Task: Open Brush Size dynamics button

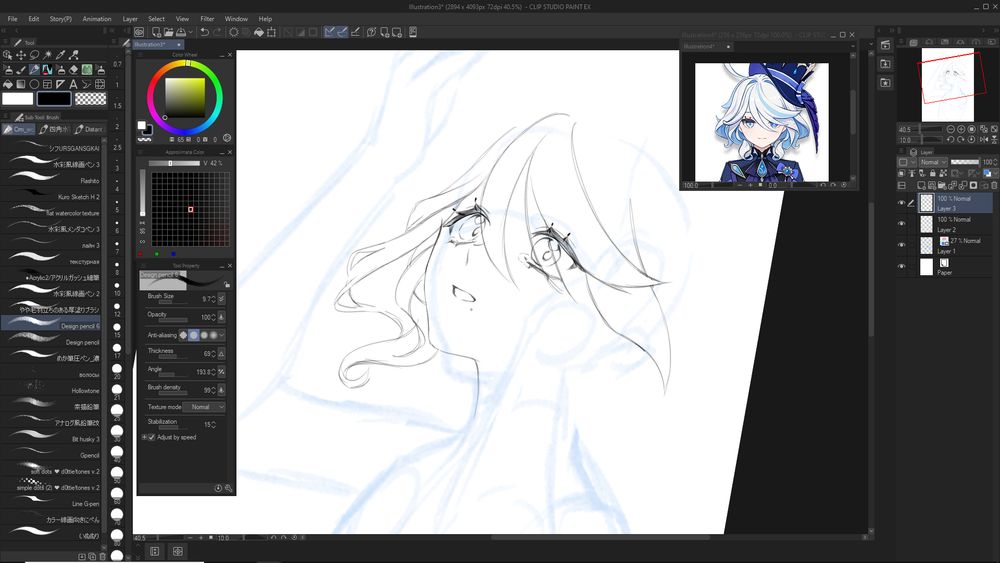Action: (221, 298)
